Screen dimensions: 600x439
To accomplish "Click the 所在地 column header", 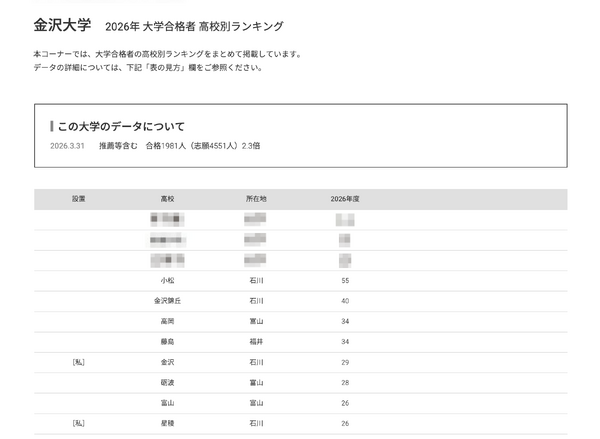I will pyautogui.click(x=256, y=199).
